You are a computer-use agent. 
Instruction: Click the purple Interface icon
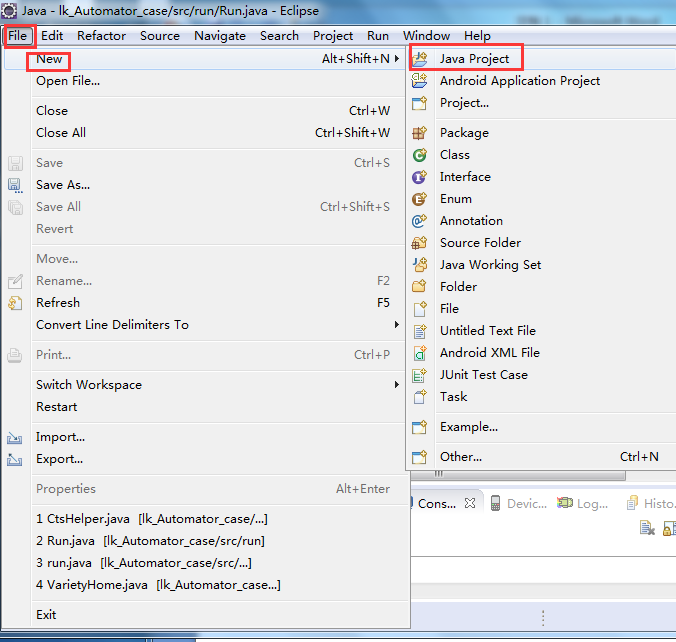[419, 177]
